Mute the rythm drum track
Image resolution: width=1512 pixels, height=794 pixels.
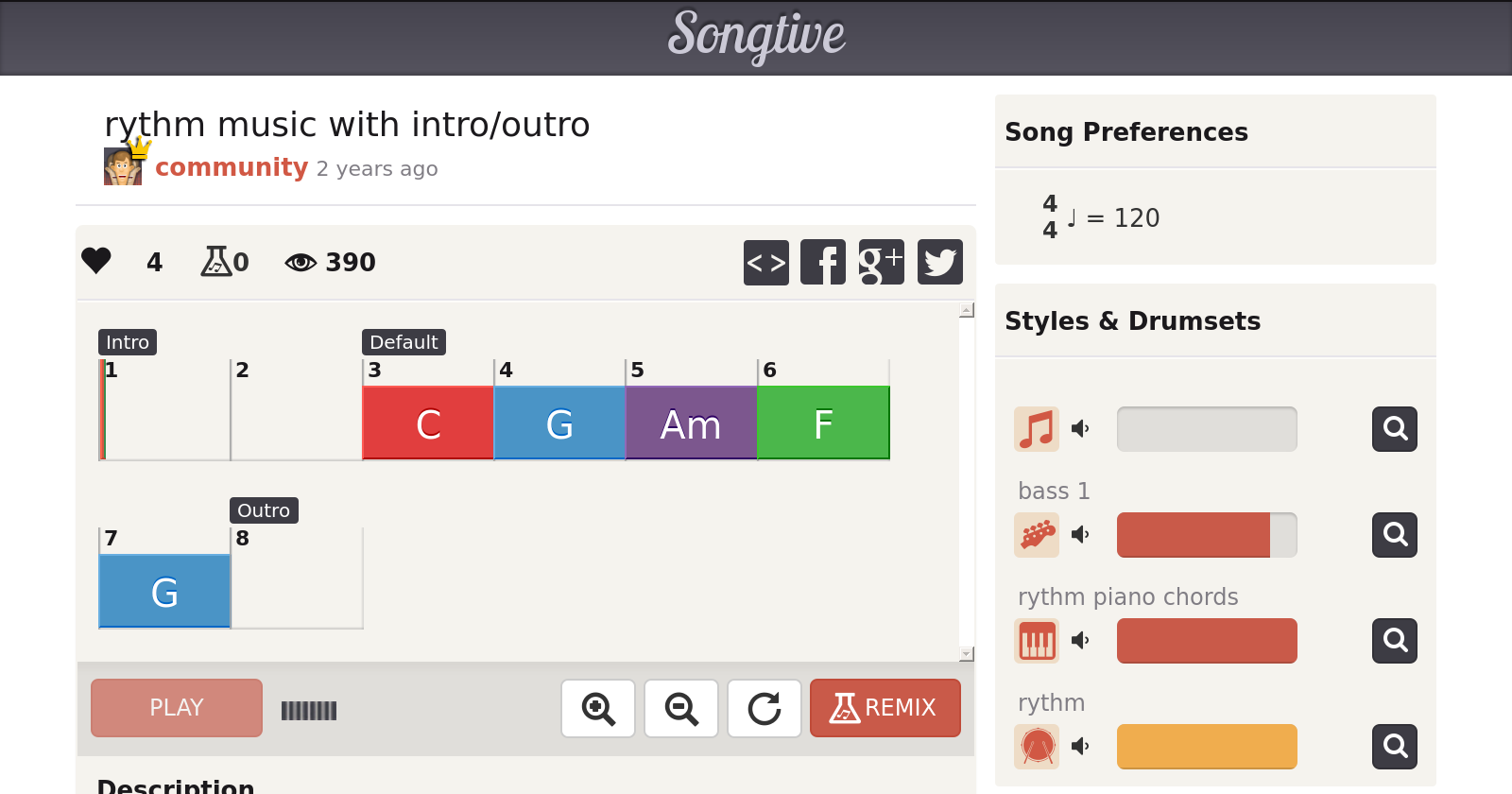tap(1080, 747)
